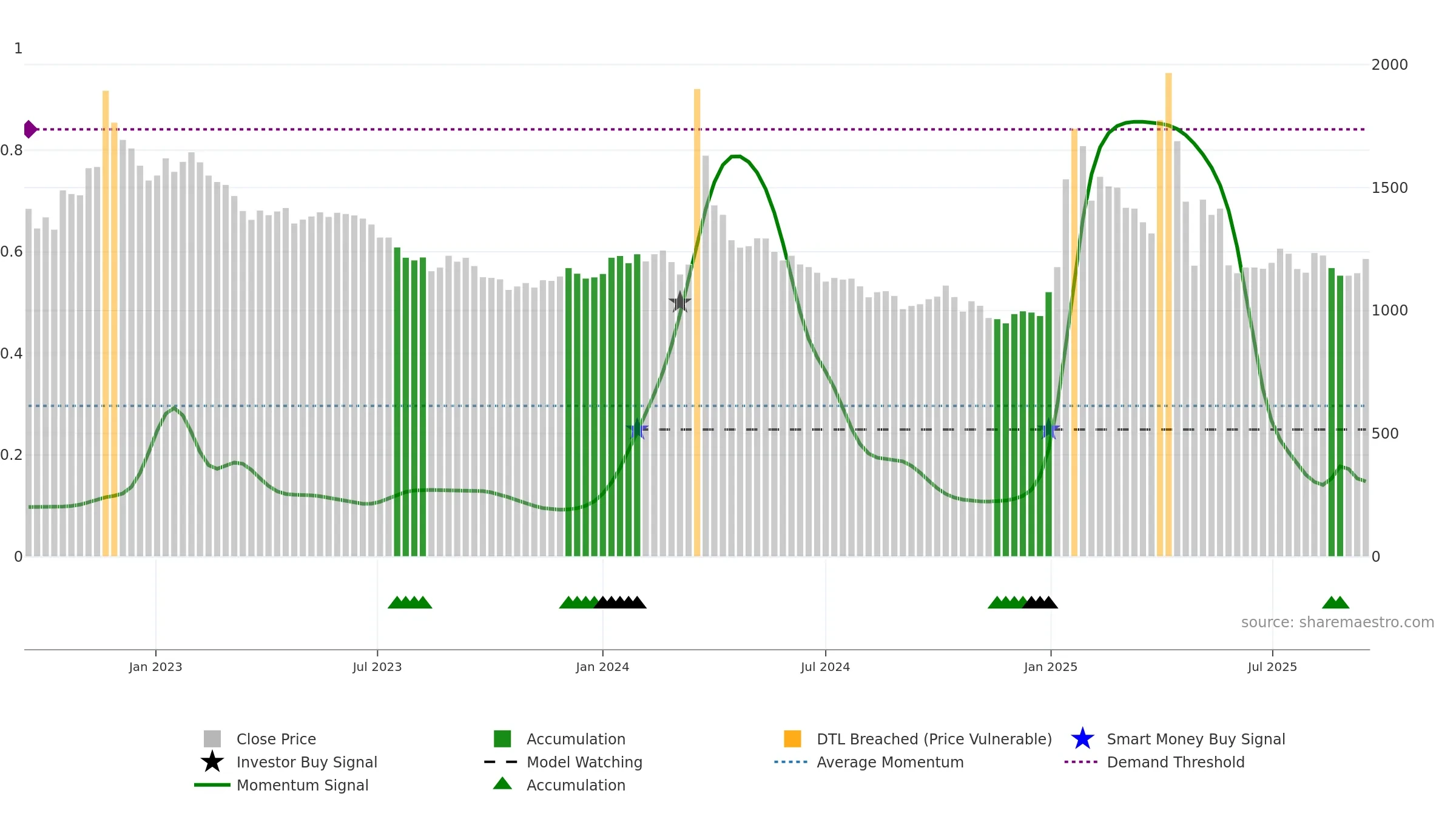1456x819 pixels.
Task: Click the black star on the chart near March 2024
Action: click(x=680, y=302)
